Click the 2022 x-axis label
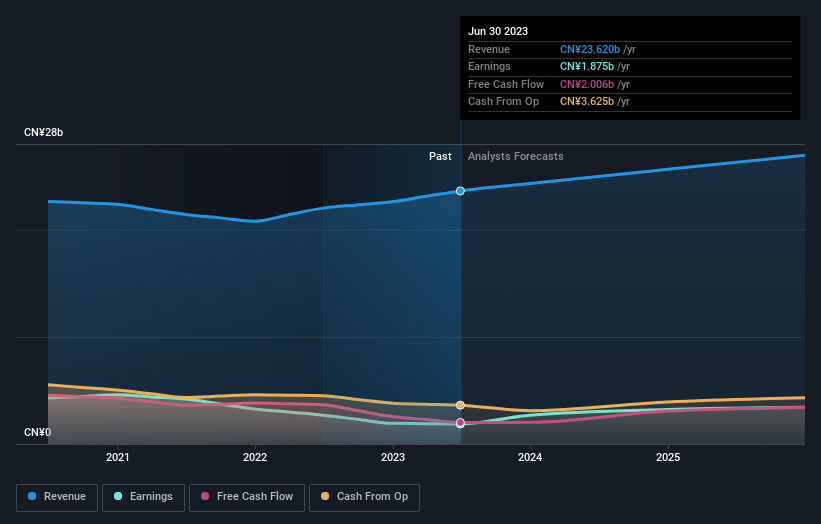This screenshot has width=821, height=524. [x=255, y=458]
